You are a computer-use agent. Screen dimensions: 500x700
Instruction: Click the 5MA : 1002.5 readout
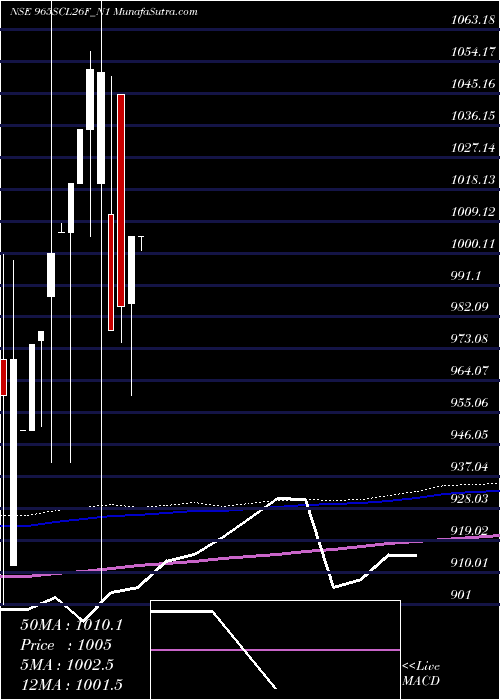[x=67, y=665]
